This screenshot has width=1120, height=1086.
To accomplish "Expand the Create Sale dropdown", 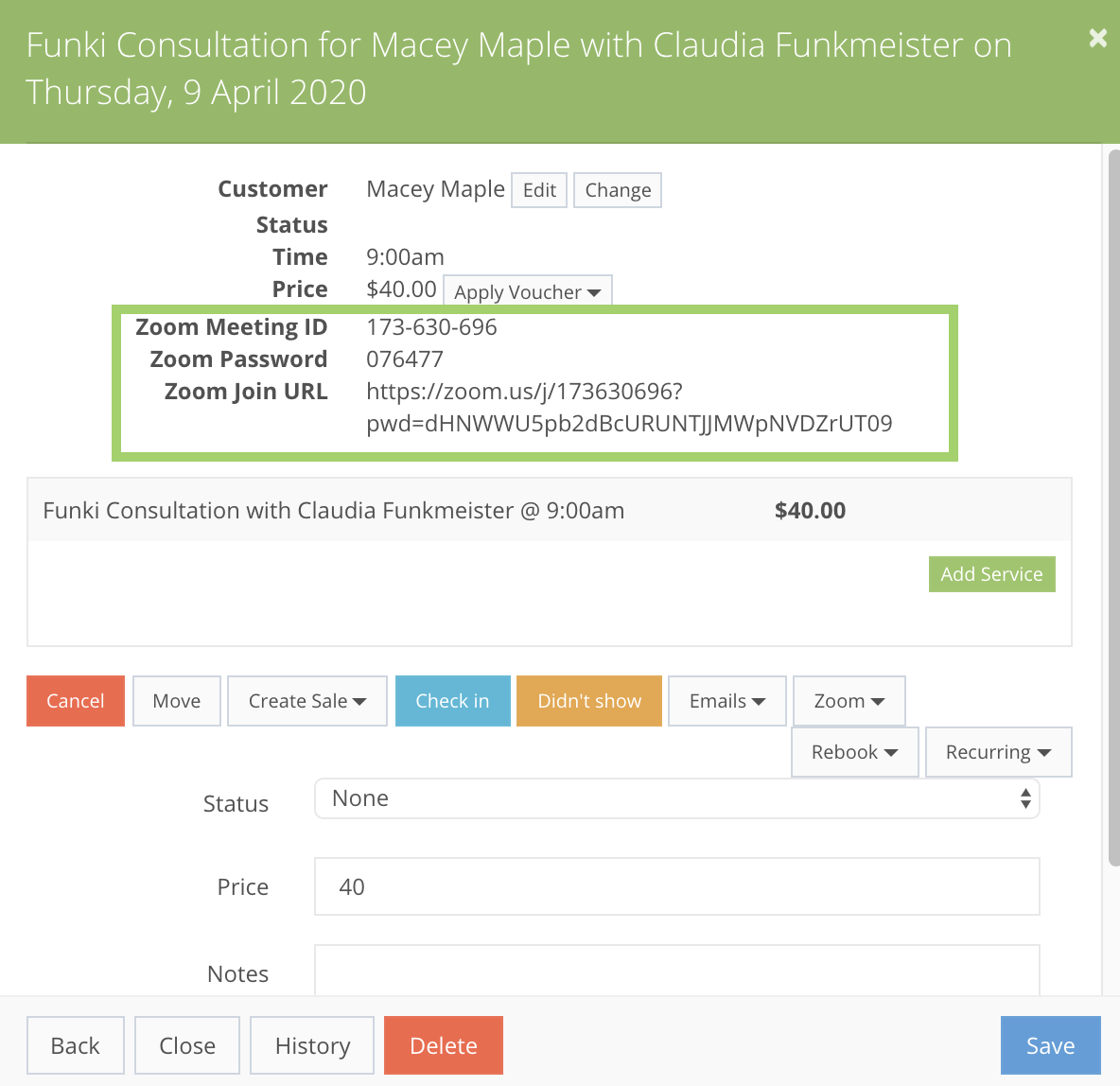I will (x=307, y=701).
